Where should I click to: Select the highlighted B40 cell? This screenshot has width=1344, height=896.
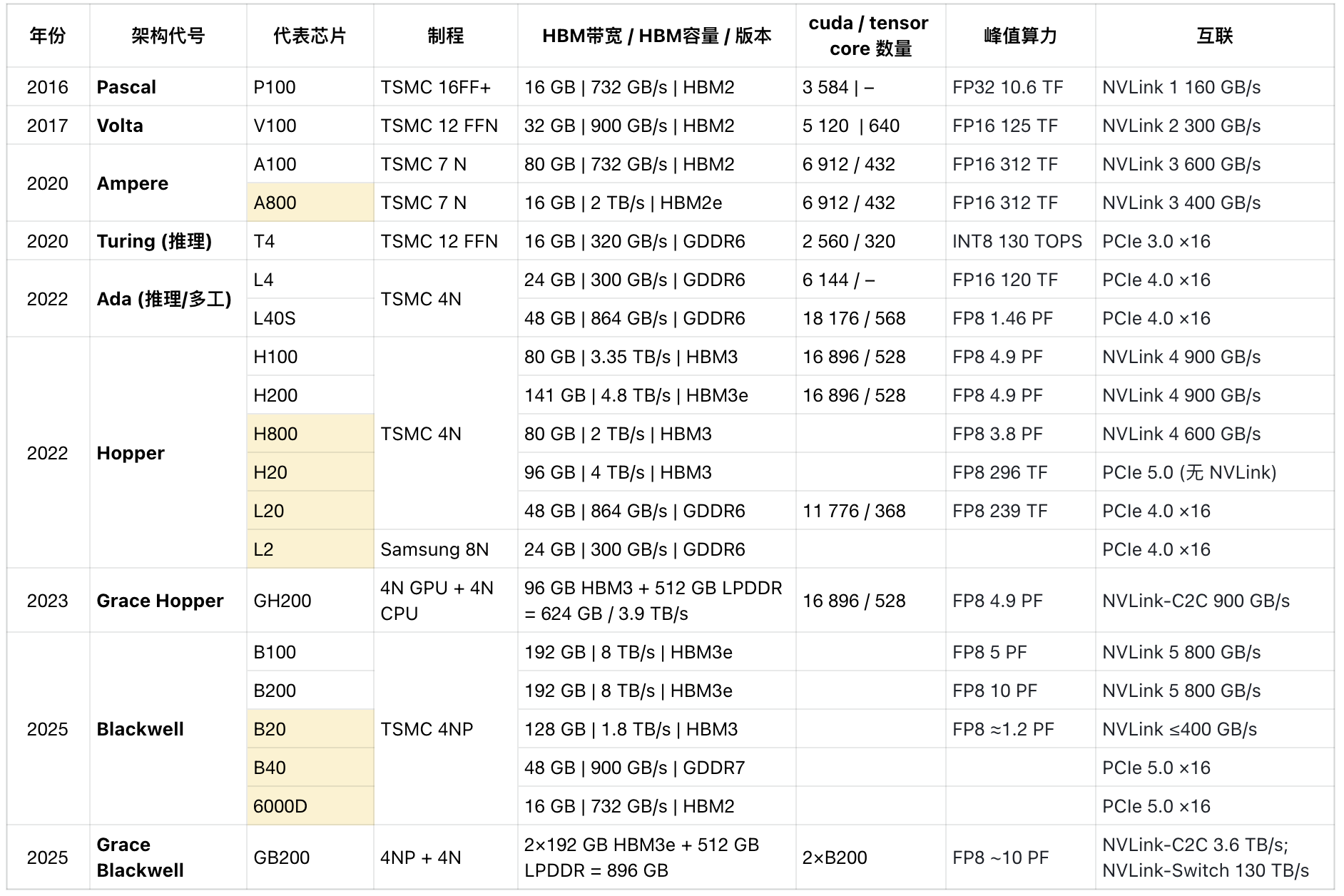pyautogui.click(x=310, y=768)
